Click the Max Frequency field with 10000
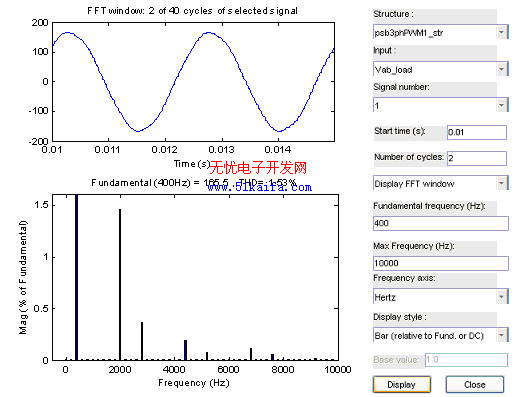Viewport: 520px width, 397px height. click(441, 263)
